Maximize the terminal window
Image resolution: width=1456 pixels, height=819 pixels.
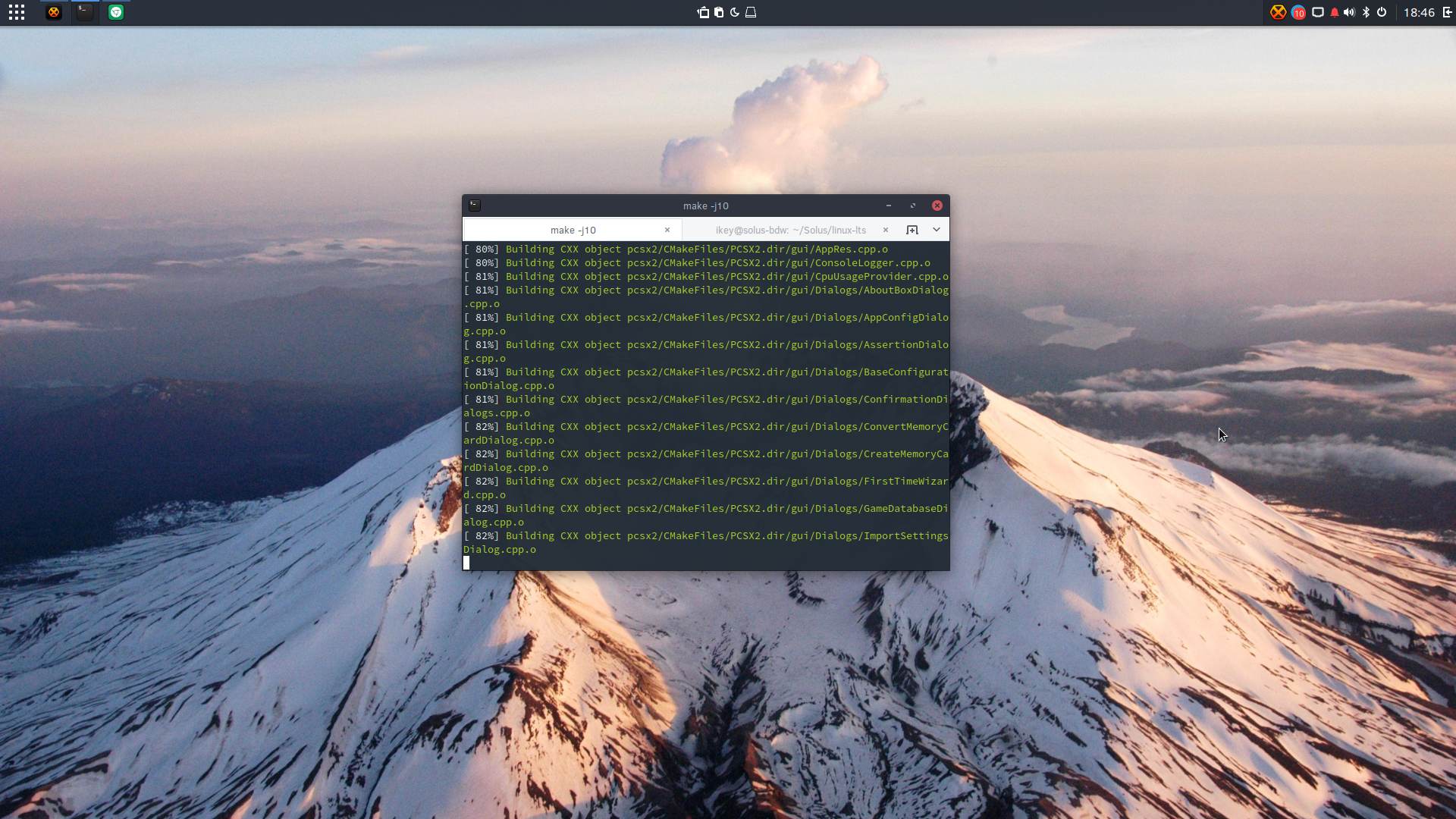point(913,206)
